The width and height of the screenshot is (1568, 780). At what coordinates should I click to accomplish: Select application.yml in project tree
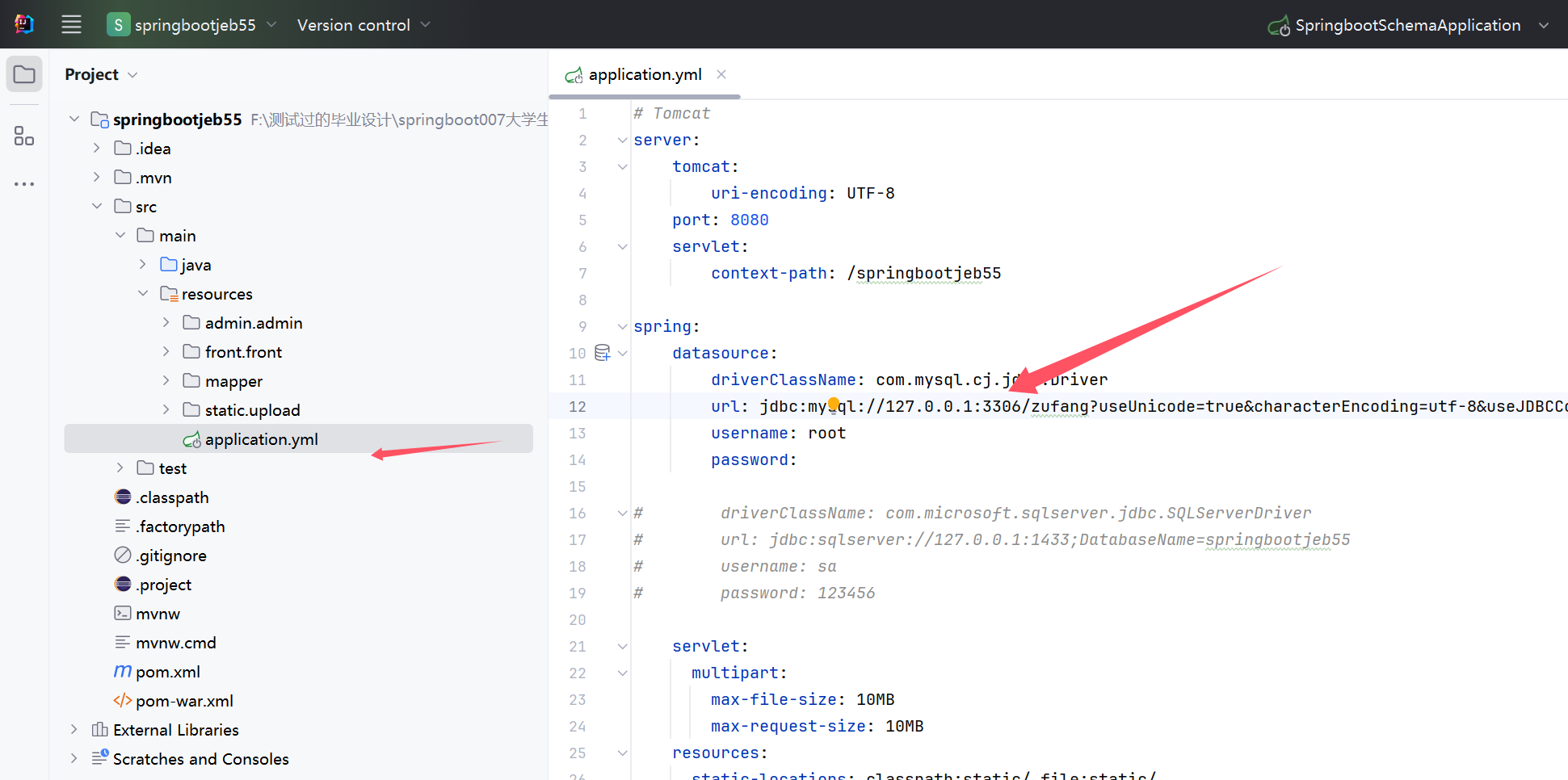[298, 438]
